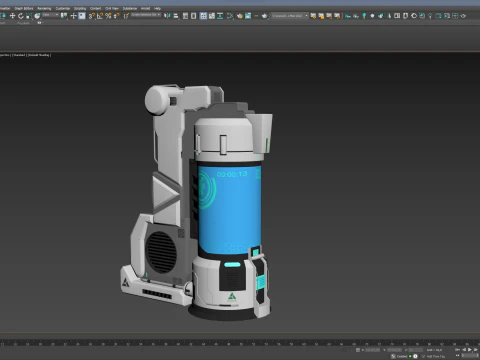Open the Substance menu
Viewport: 480px width, 360px height.
130,8
